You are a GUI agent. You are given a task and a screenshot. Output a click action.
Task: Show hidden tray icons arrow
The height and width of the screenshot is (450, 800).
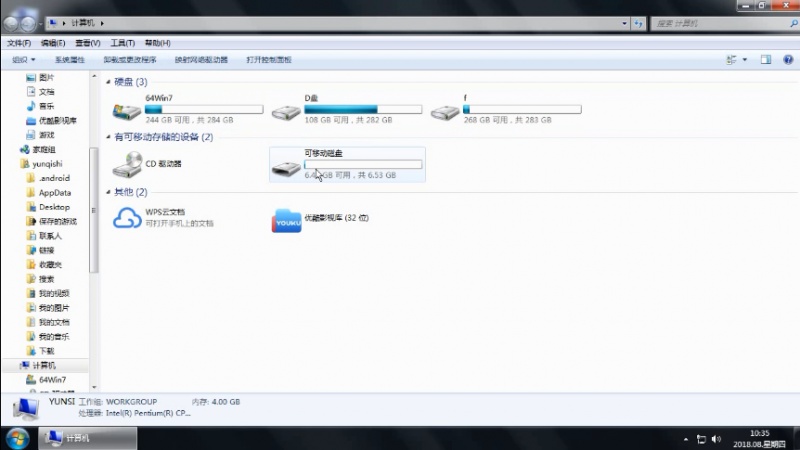[686, 439]
